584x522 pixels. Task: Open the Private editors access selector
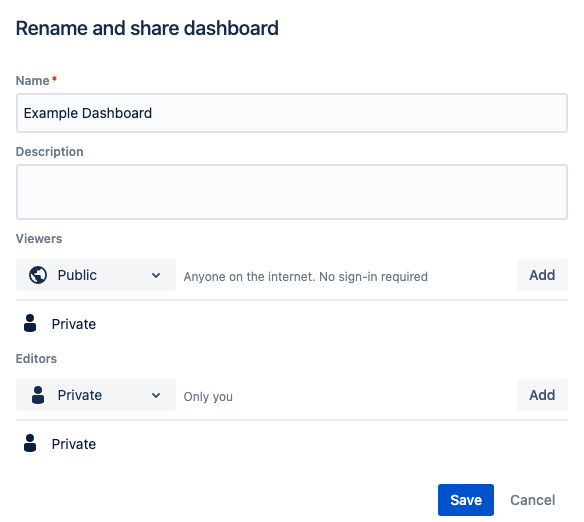[96, 395]
